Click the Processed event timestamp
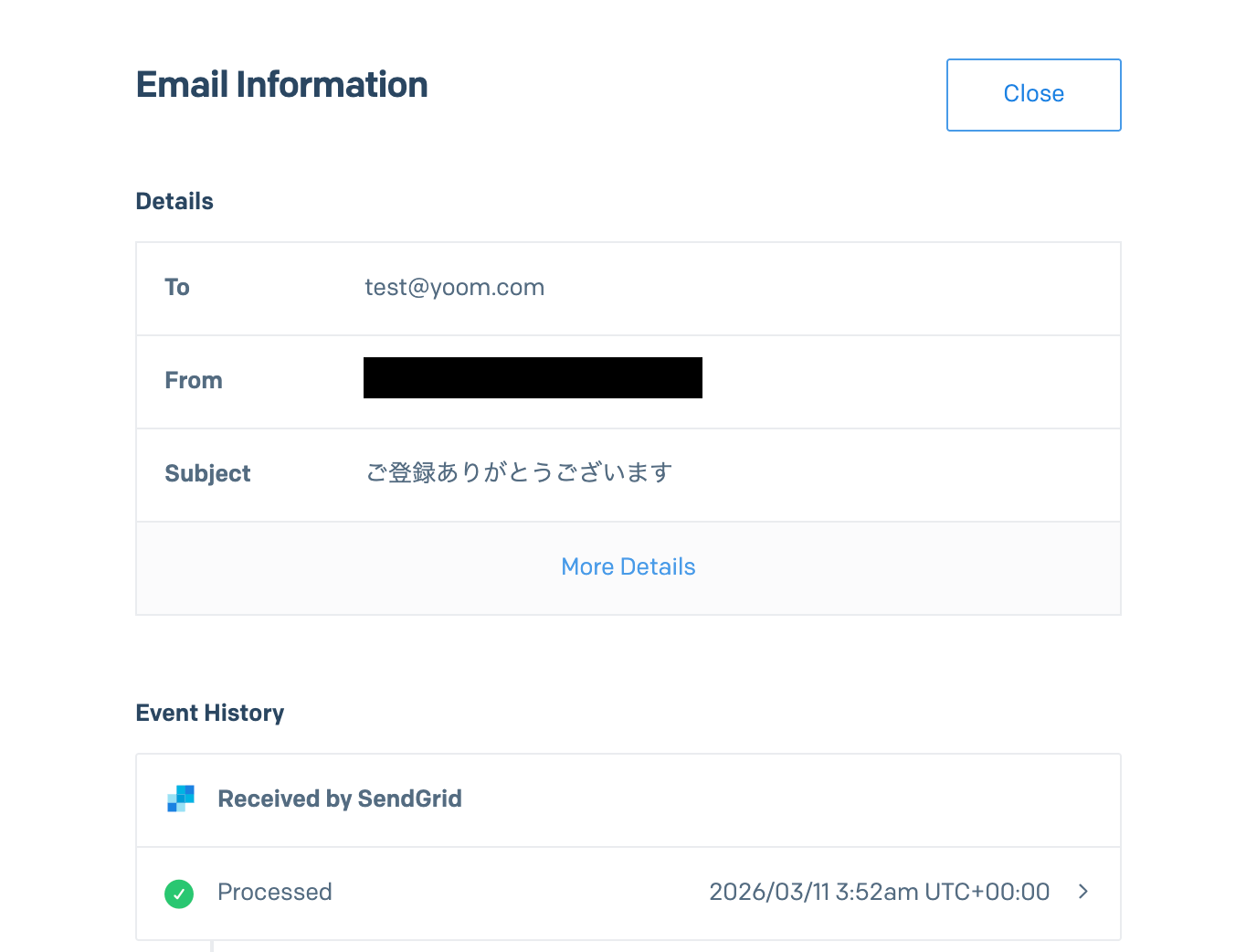The height and width of the screenshot is (952, 1246). tap(879, 893)
